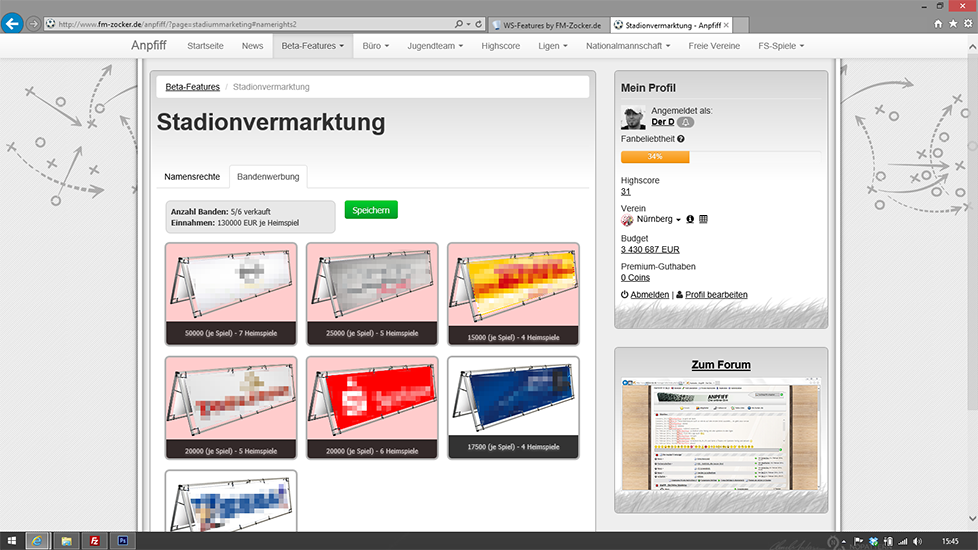This screenshot has width=978, height=550.
Task: Switch to the Namensrechte tab
Action: 192,177
